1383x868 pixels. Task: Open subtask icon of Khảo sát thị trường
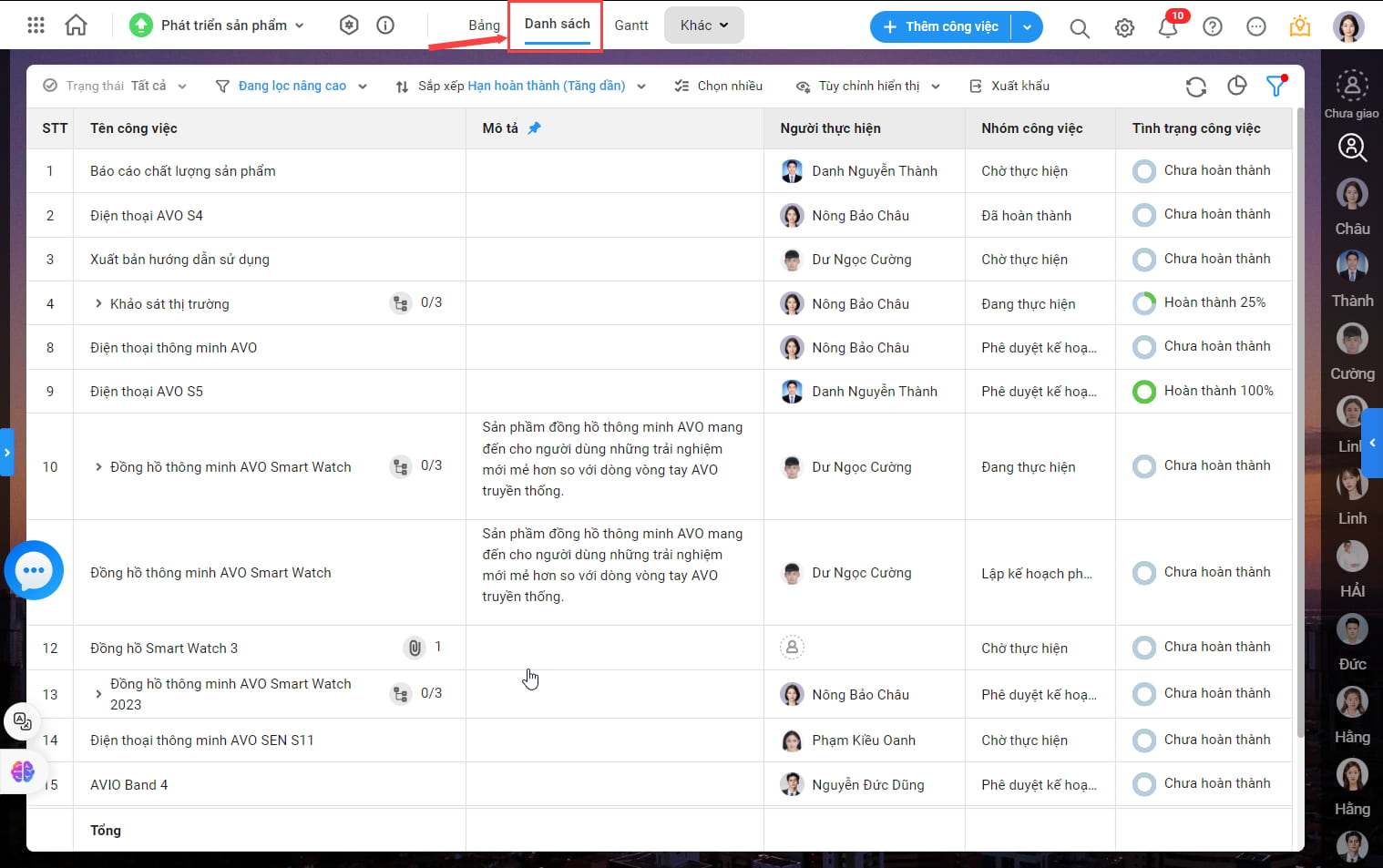pos(401,303)
